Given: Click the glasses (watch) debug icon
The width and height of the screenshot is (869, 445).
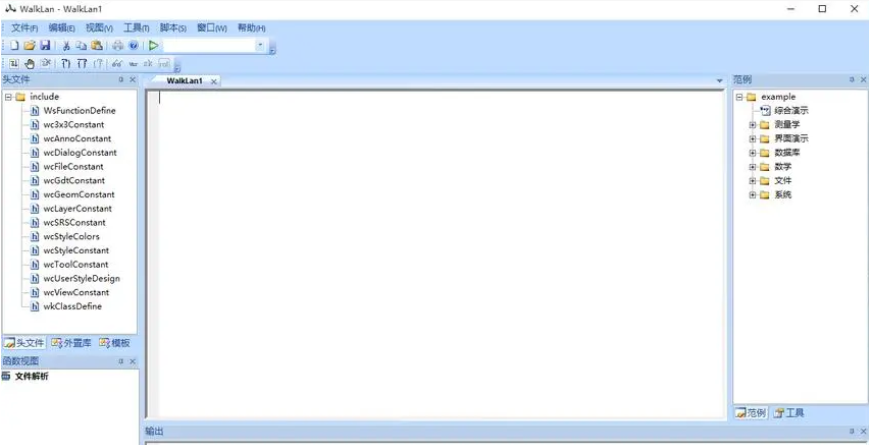Looking at the screenshot, I should [x=117, y=64].
